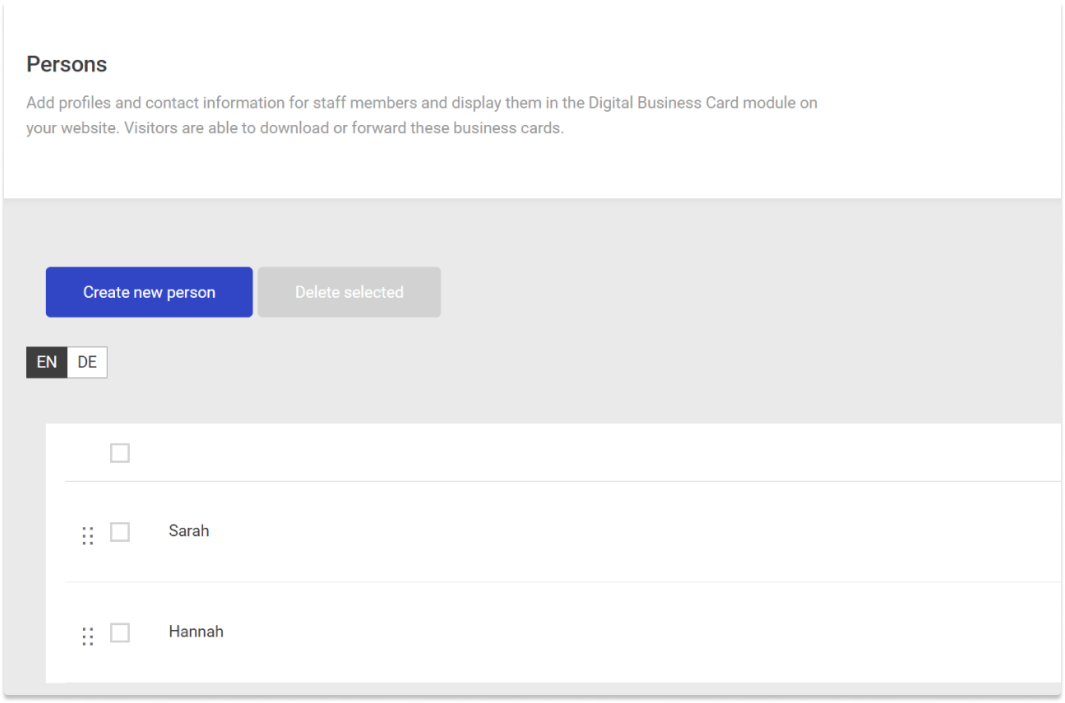Click the empty header row of persons table
This screenshot has width=1065, height=703.
click(600, 453)
